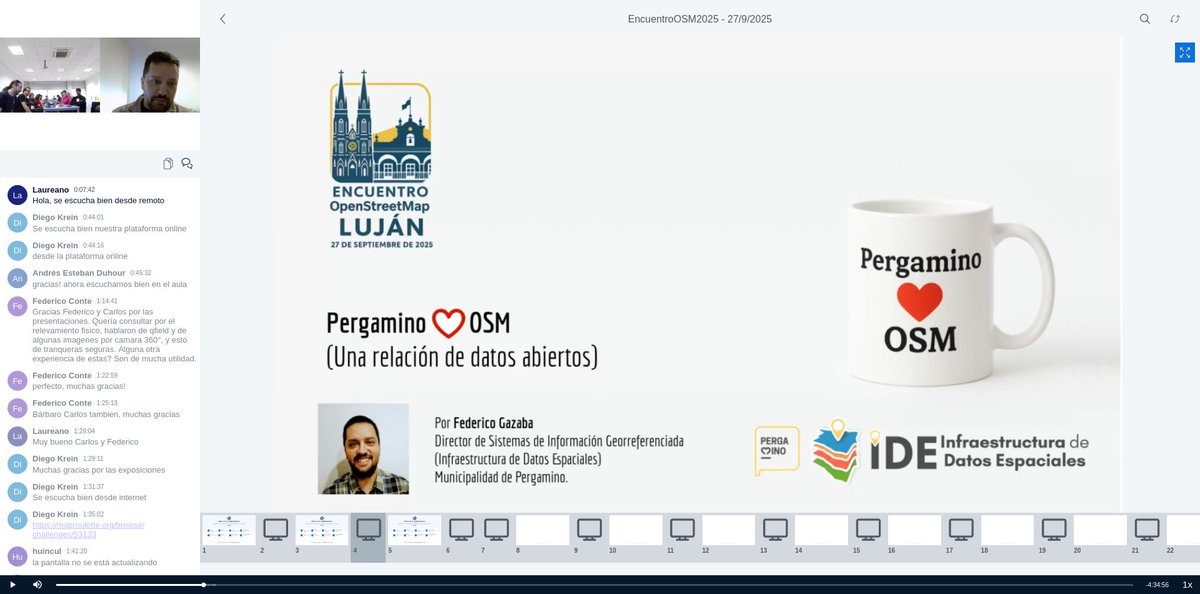Viewport: 1200px width, 594px height.
Task: Jump to blank slide thumbnail 12
Action: (728, 530)
